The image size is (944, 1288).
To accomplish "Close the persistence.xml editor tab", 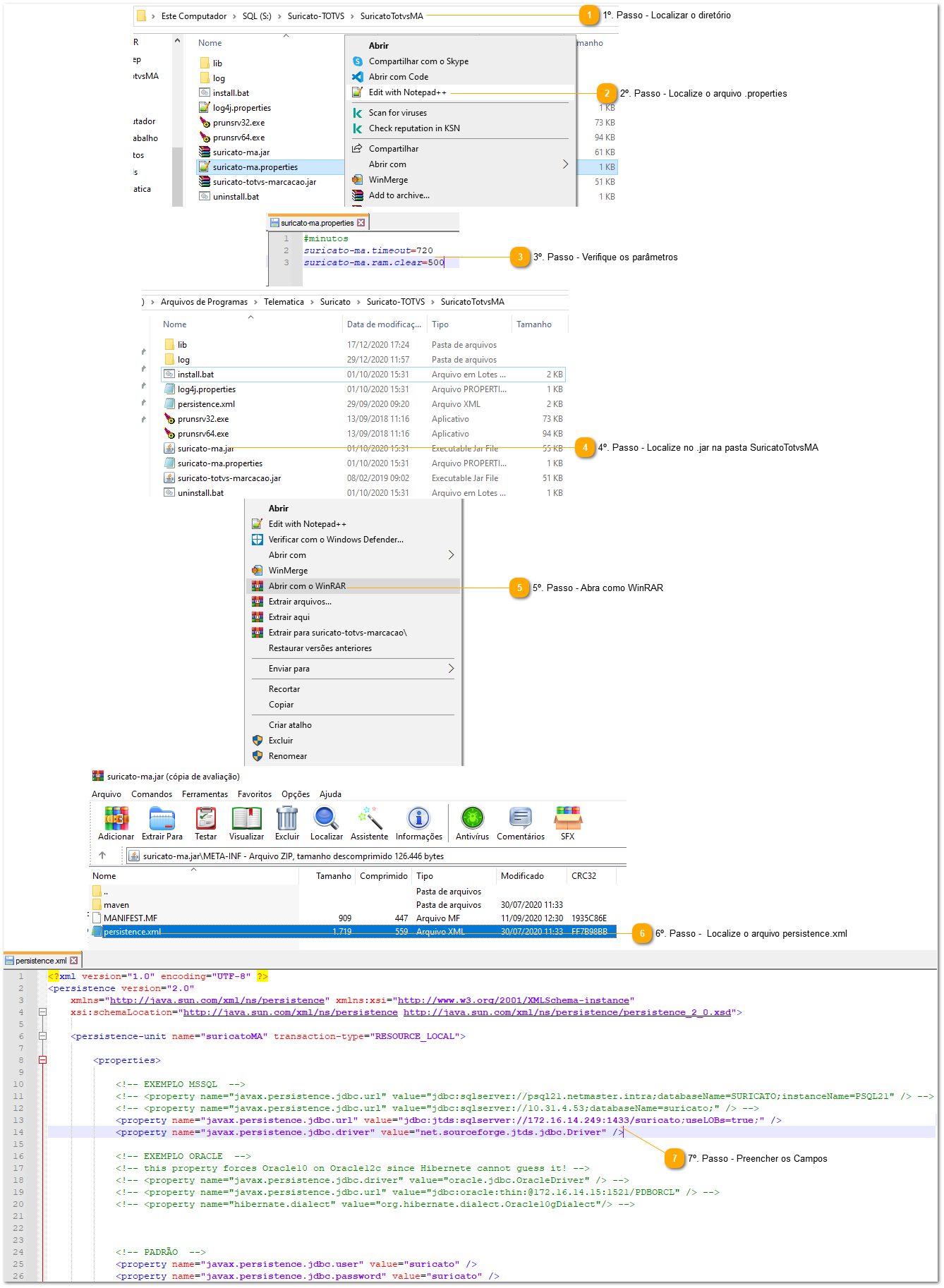I will coord(74,961).
